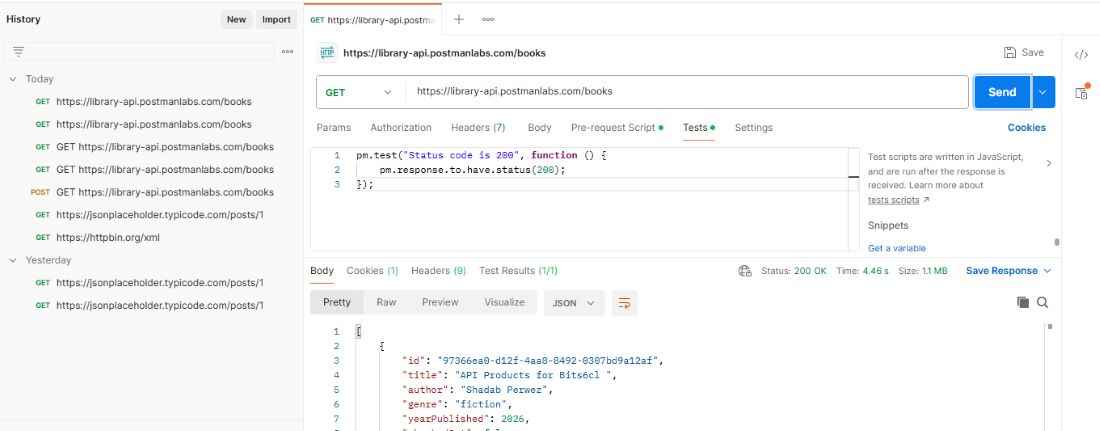Open the response Cookies (1) tab
Screen dimensions: 1100x431
point(373,271)
